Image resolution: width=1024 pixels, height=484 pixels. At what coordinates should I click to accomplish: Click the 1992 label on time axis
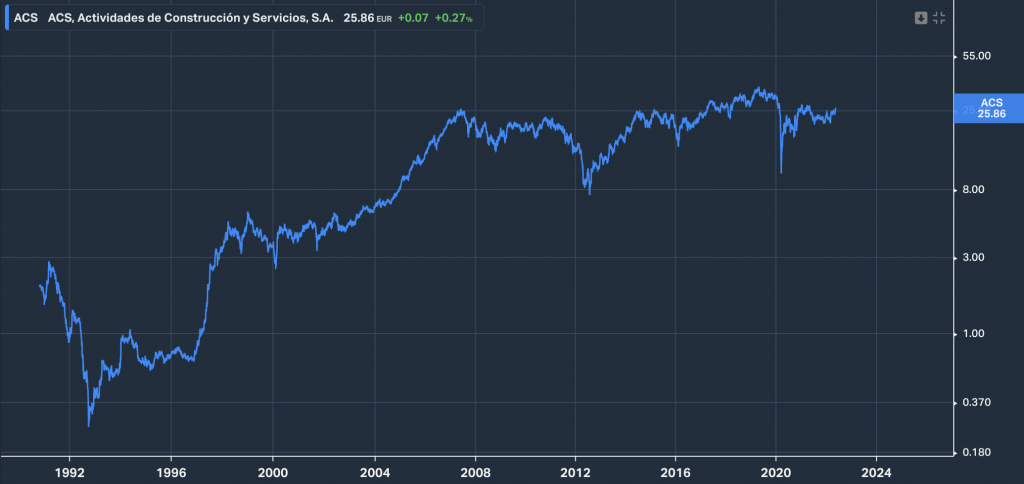69,471
